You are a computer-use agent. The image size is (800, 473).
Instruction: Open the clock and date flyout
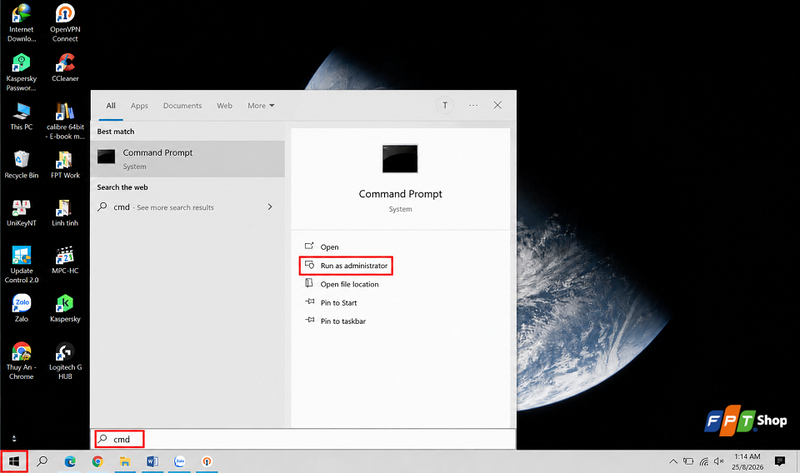tap(747, 461)
